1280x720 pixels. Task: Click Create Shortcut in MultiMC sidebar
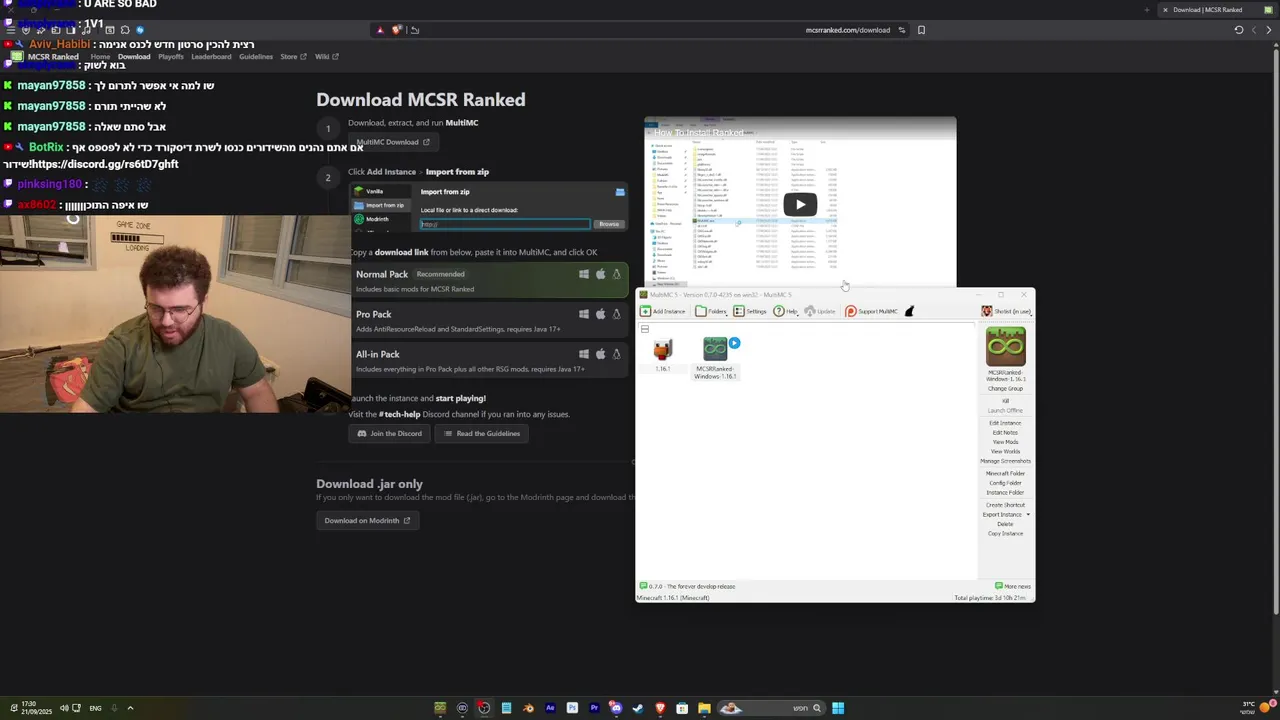click(x=1005, y=505)
